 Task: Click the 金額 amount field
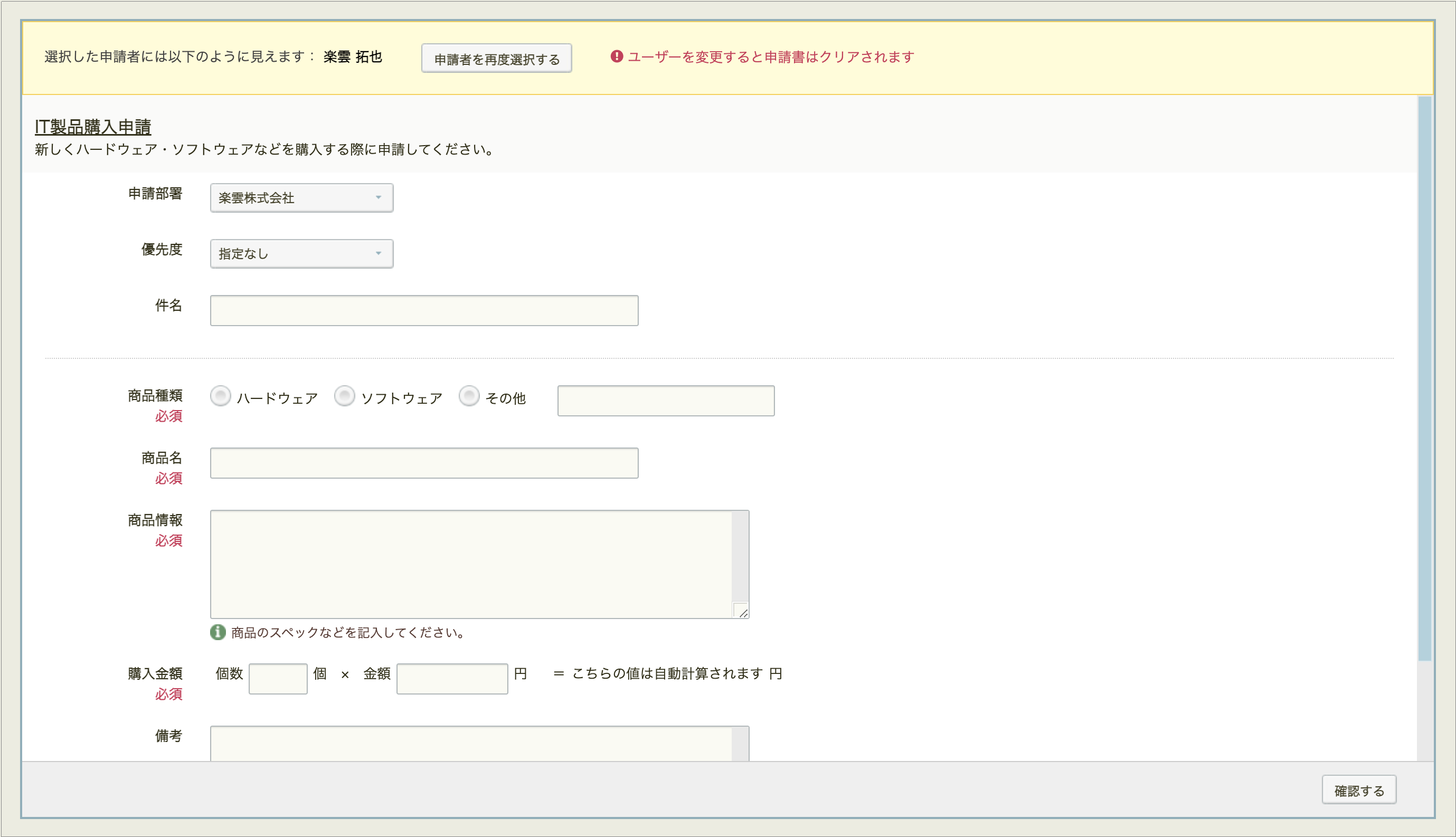452,679
